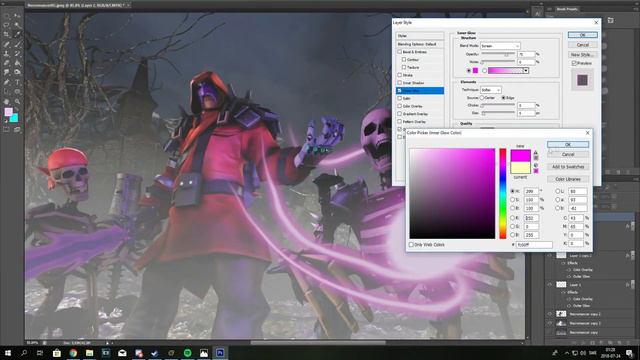
Task: Click Cancel in the Color Picker
Action: [x=568, y=154]
